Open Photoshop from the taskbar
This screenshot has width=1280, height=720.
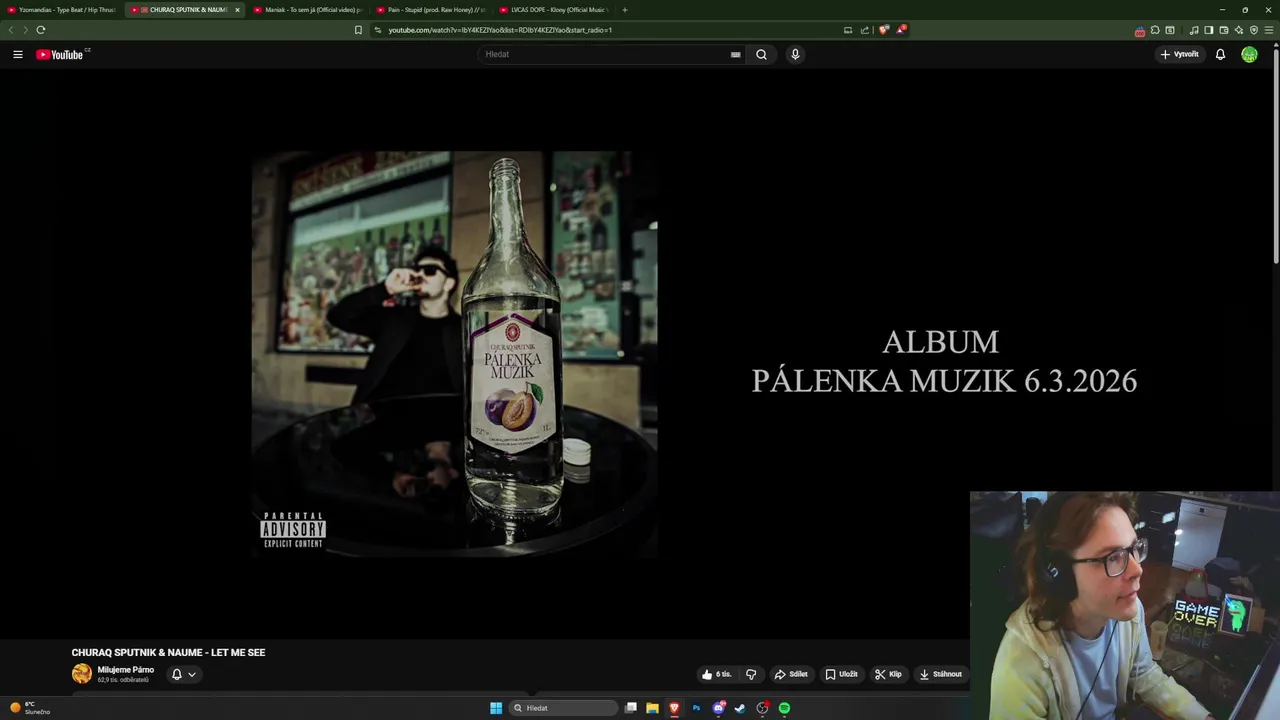pos(696,708)
